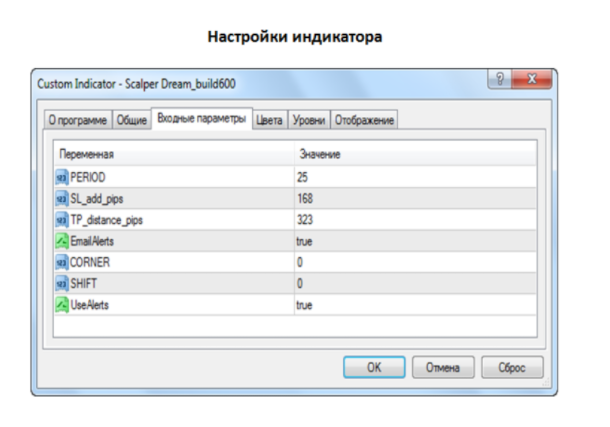This screenshot has height=427, width=610.
Task: Click the integer icon beside CORNER
Action: pos(62,262)
